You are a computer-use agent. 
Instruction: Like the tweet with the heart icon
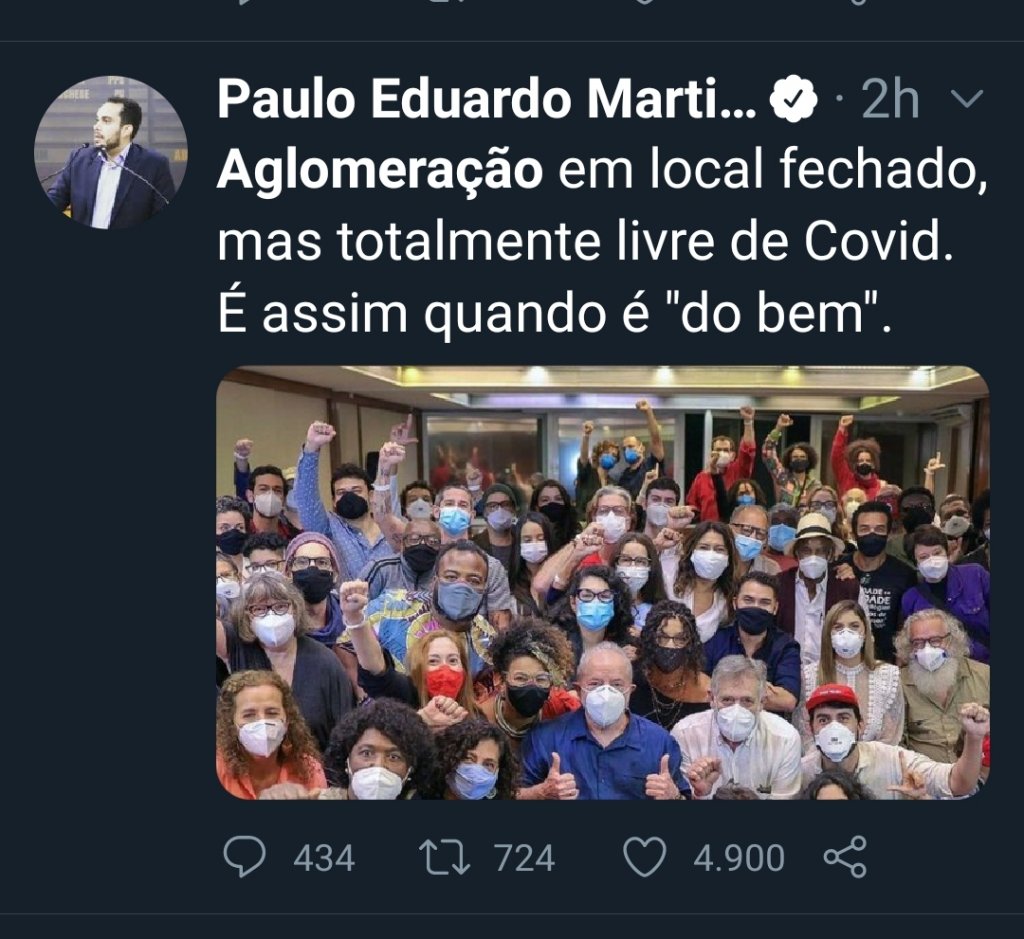[645, 857]
